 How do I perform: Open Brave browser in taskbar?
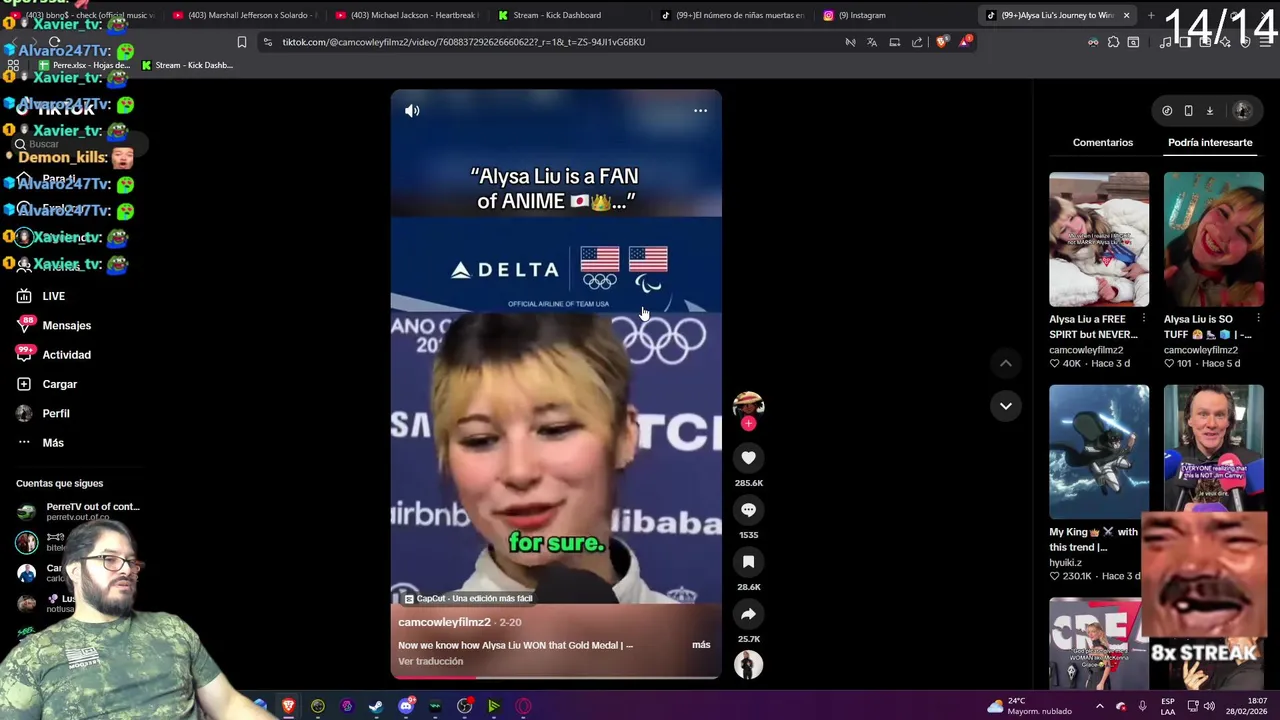288,706
